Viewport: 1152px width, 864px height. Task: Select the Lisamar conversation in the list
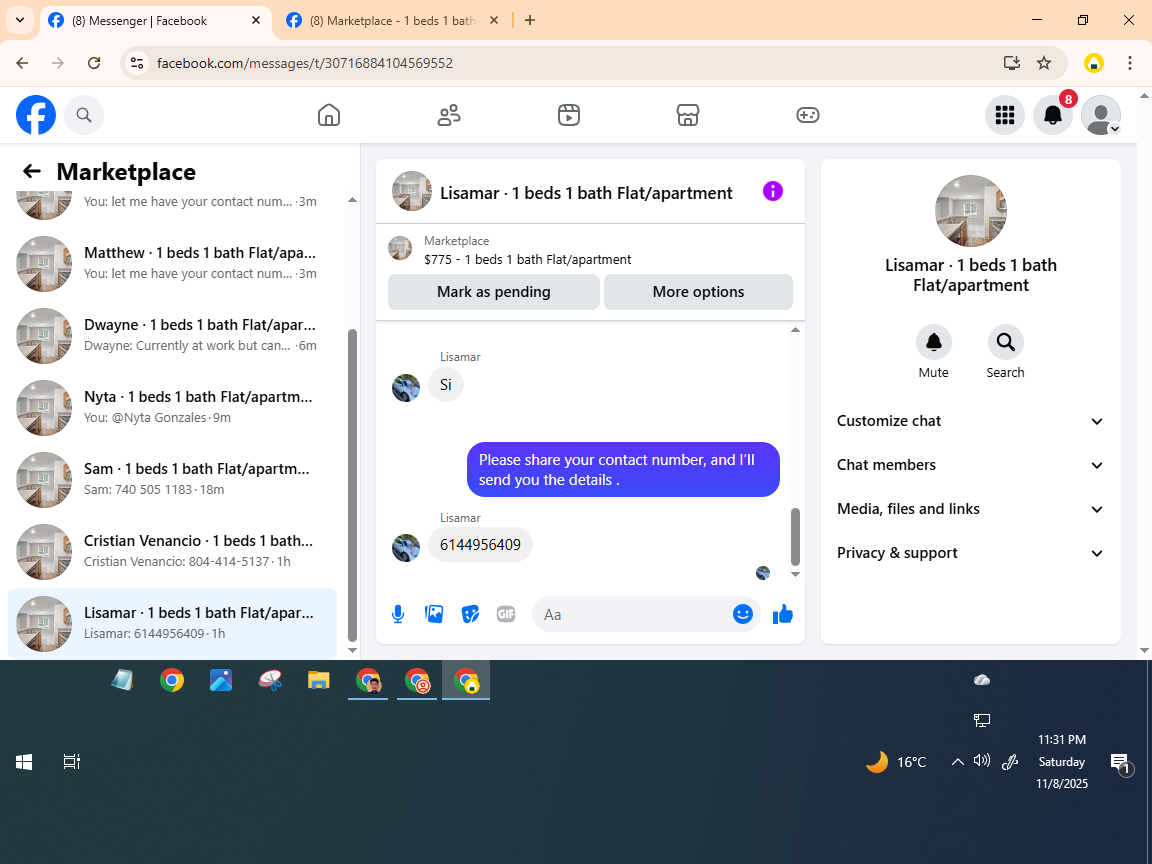coord(173,623)
